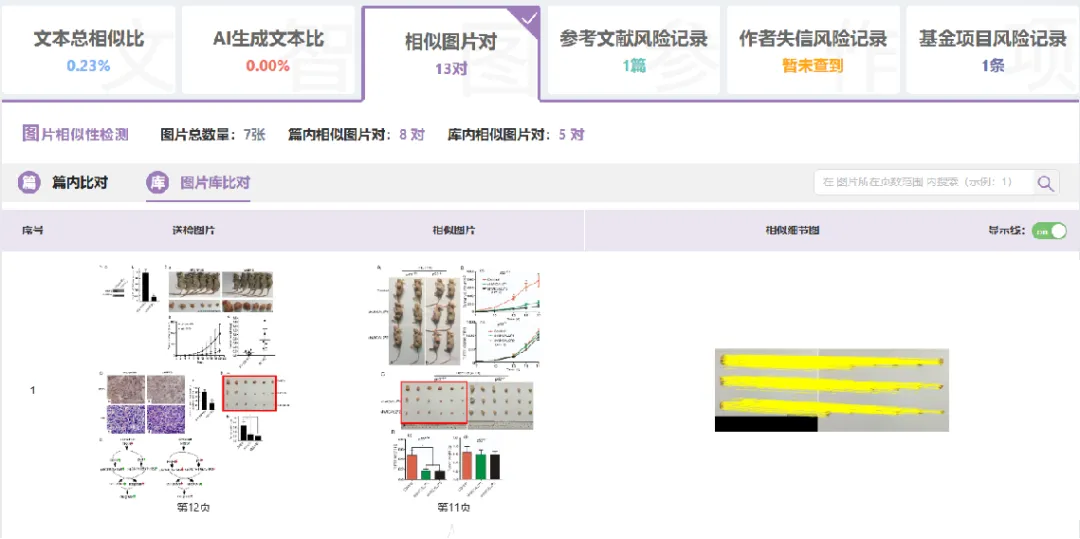Open the 参考文献风险记录 tab
Image resolution: width=1080 pixels, height=539 pixels.
pos(633,50)
